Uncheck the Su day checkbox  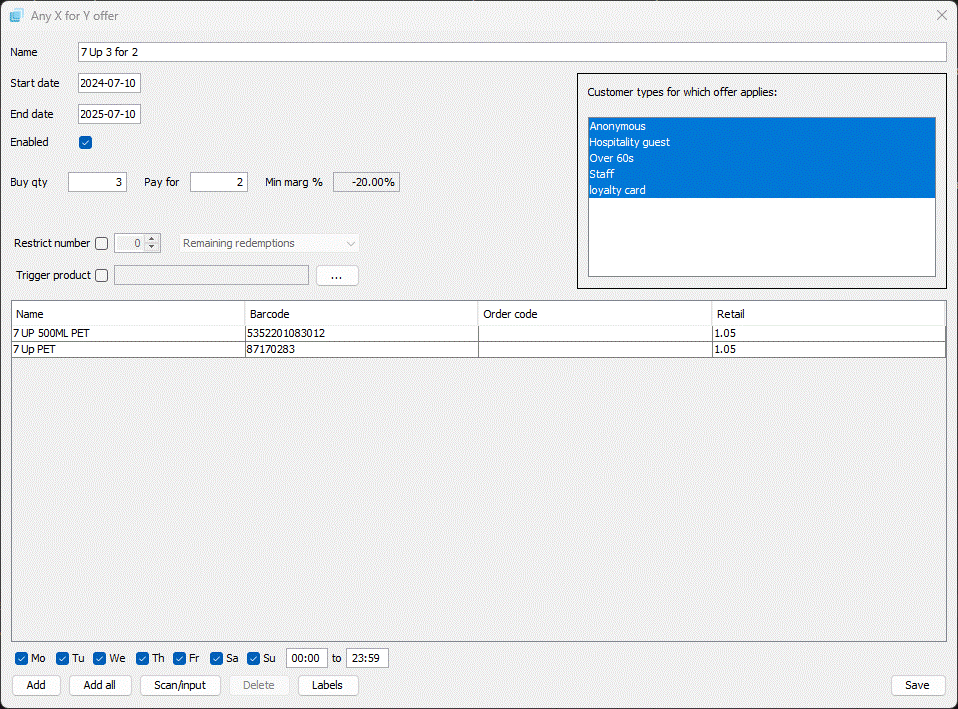pos(254,658)
